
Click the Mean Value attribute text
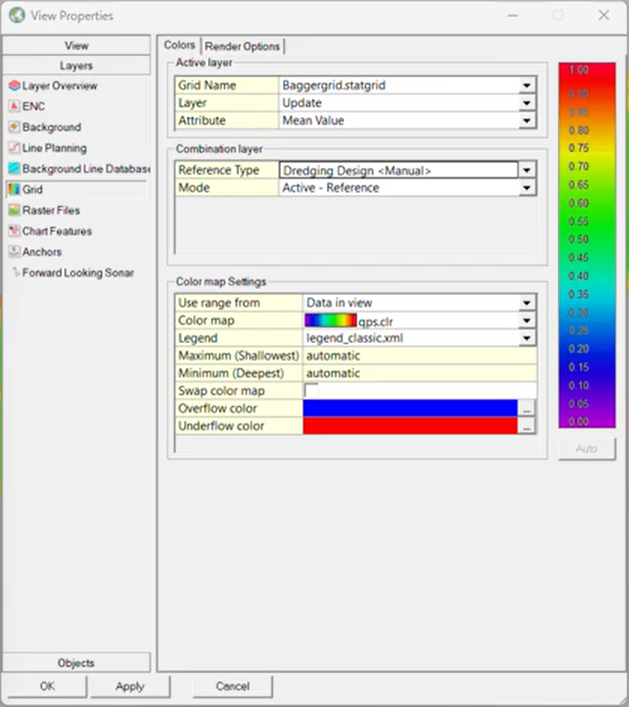(313, 120)
